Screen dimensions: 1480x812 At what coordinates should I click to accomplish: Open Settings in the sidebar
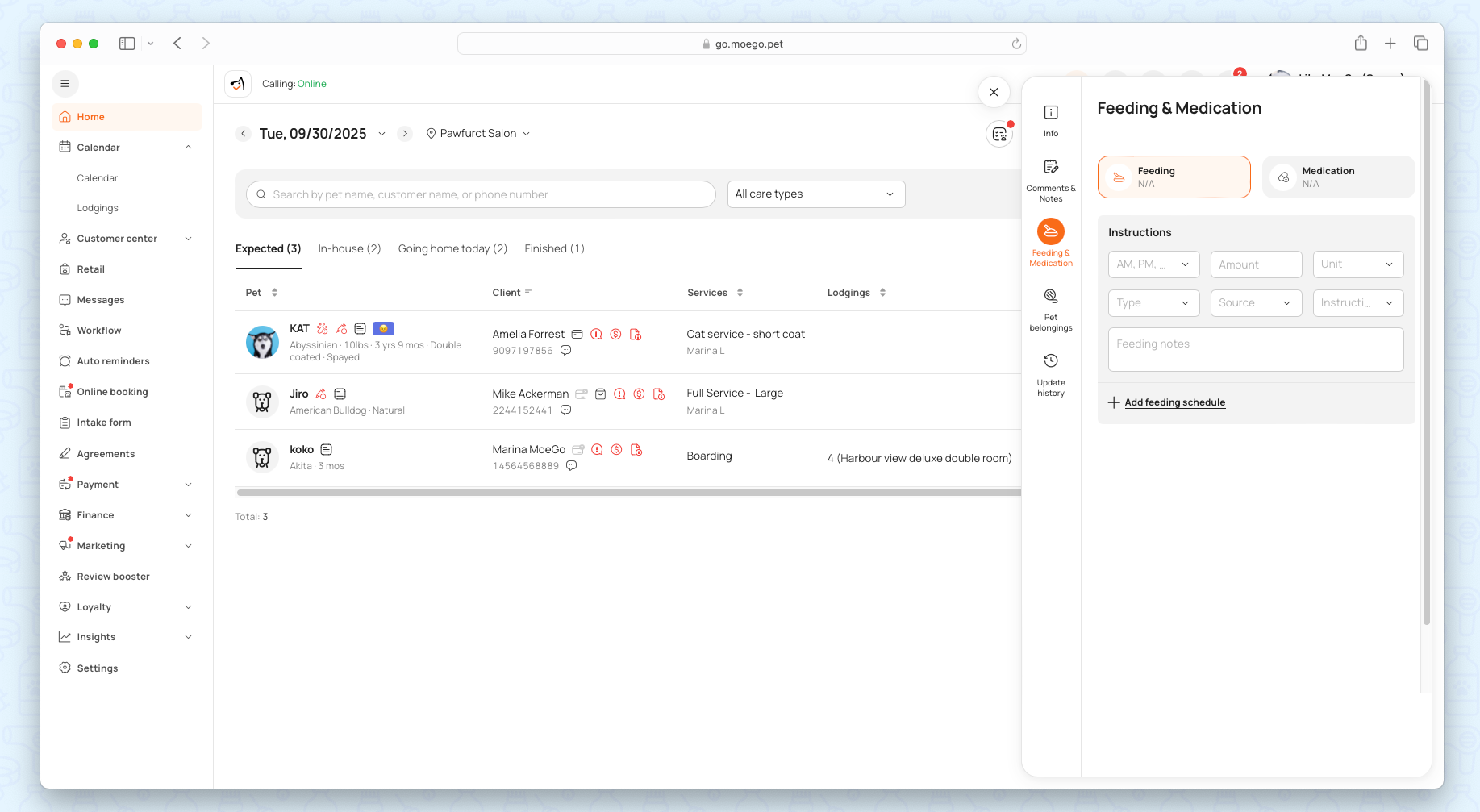(97, 668)
